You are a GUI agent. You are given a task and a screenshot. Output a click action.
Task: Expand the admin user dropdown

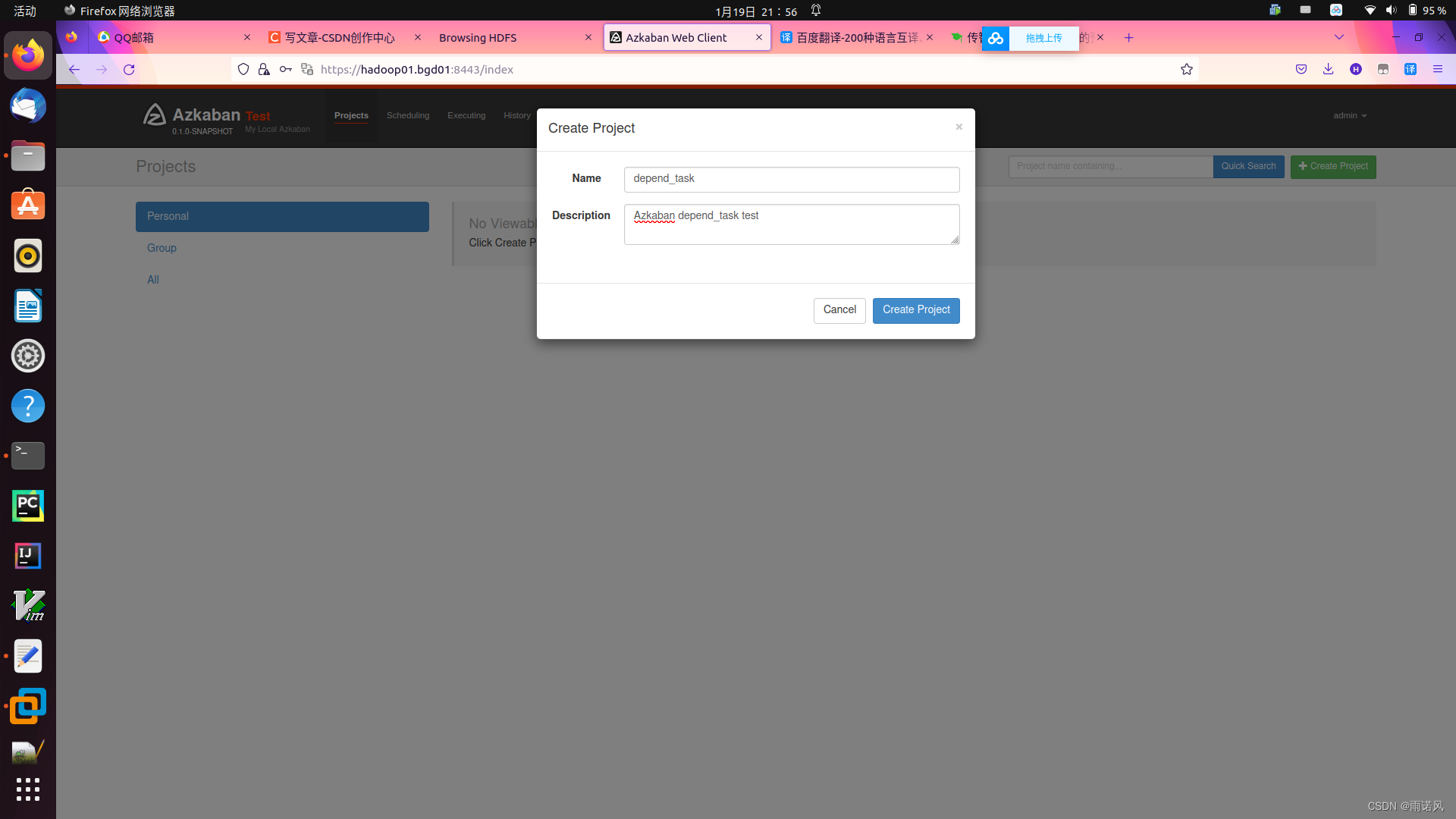1349,116
